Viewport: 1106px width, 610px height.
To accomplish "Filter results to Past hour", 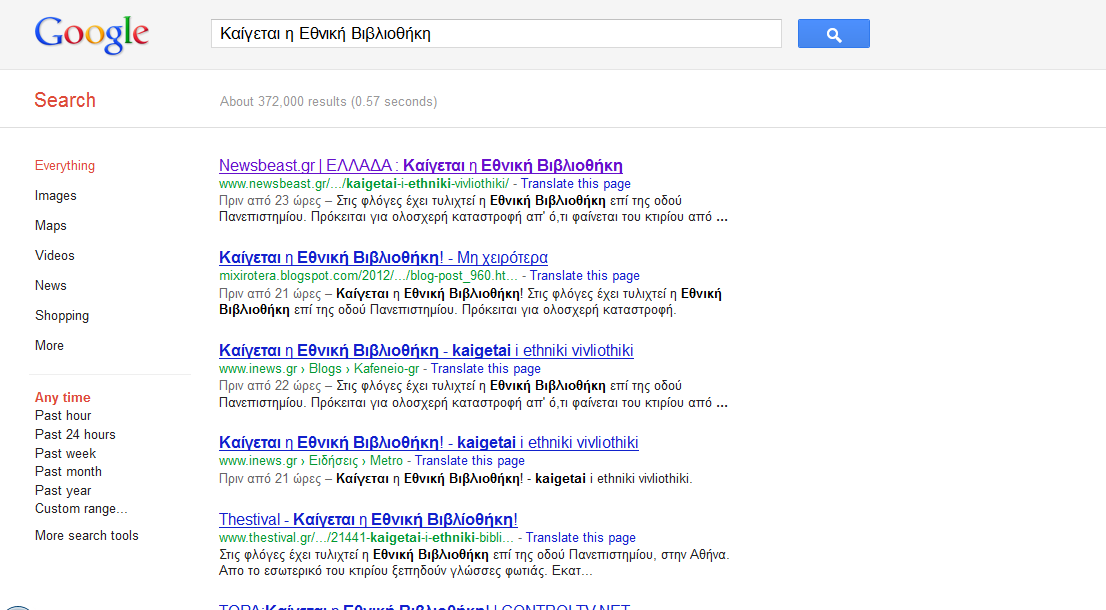I will (63, 415).
